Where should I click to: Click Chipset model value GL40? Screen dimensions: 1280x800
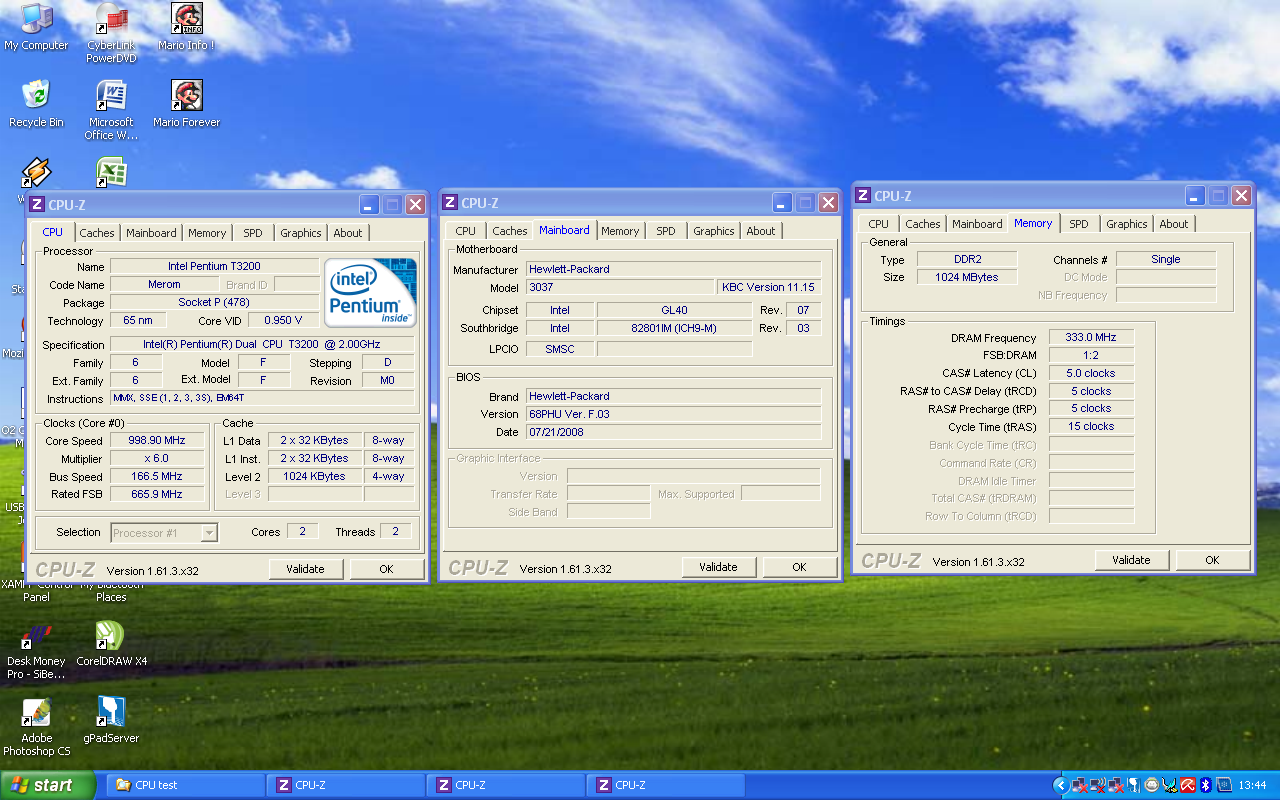[x=675, y=311]
